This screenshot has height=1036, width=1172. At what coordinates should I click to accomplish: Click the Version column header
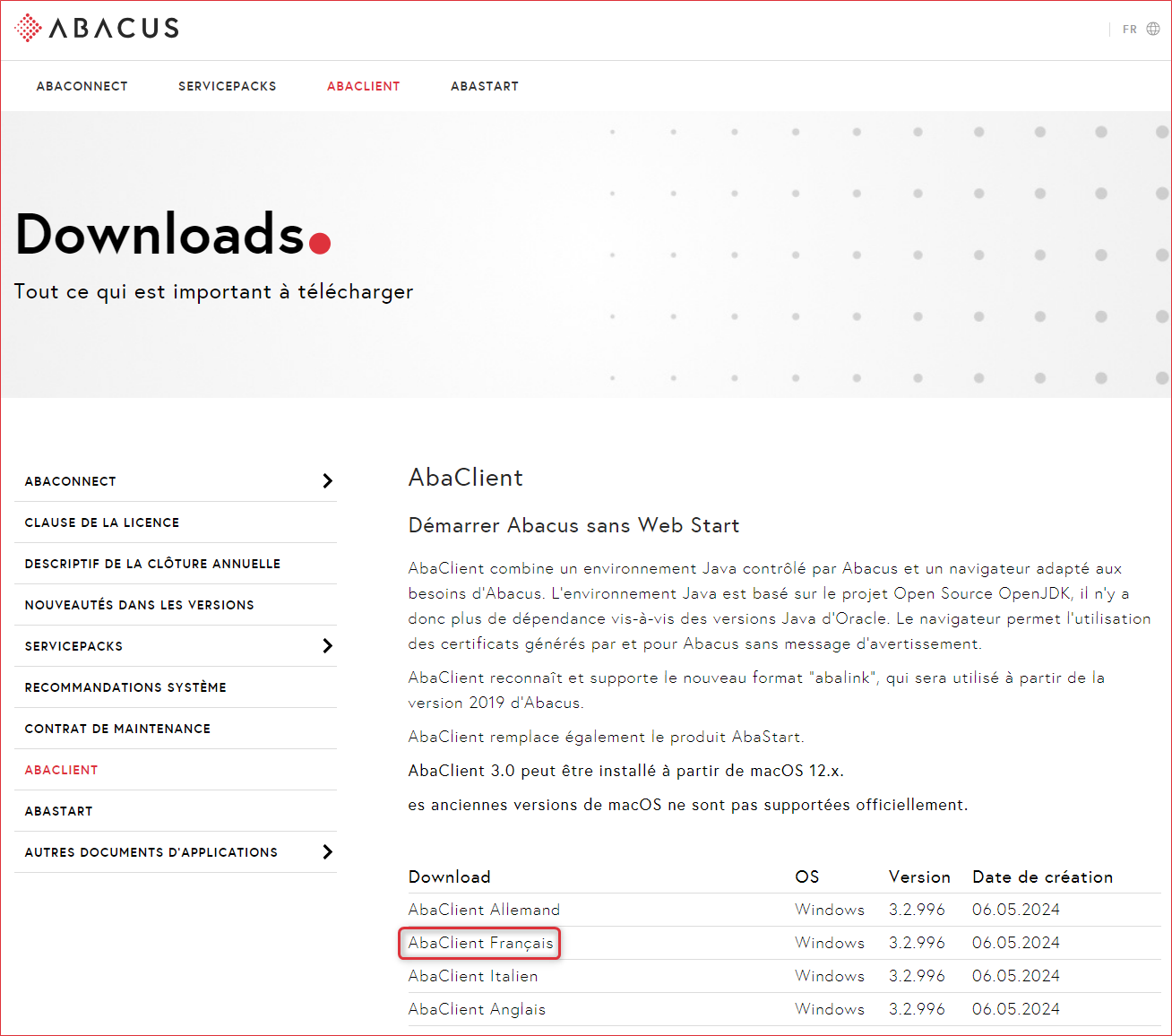pos(919,877)
